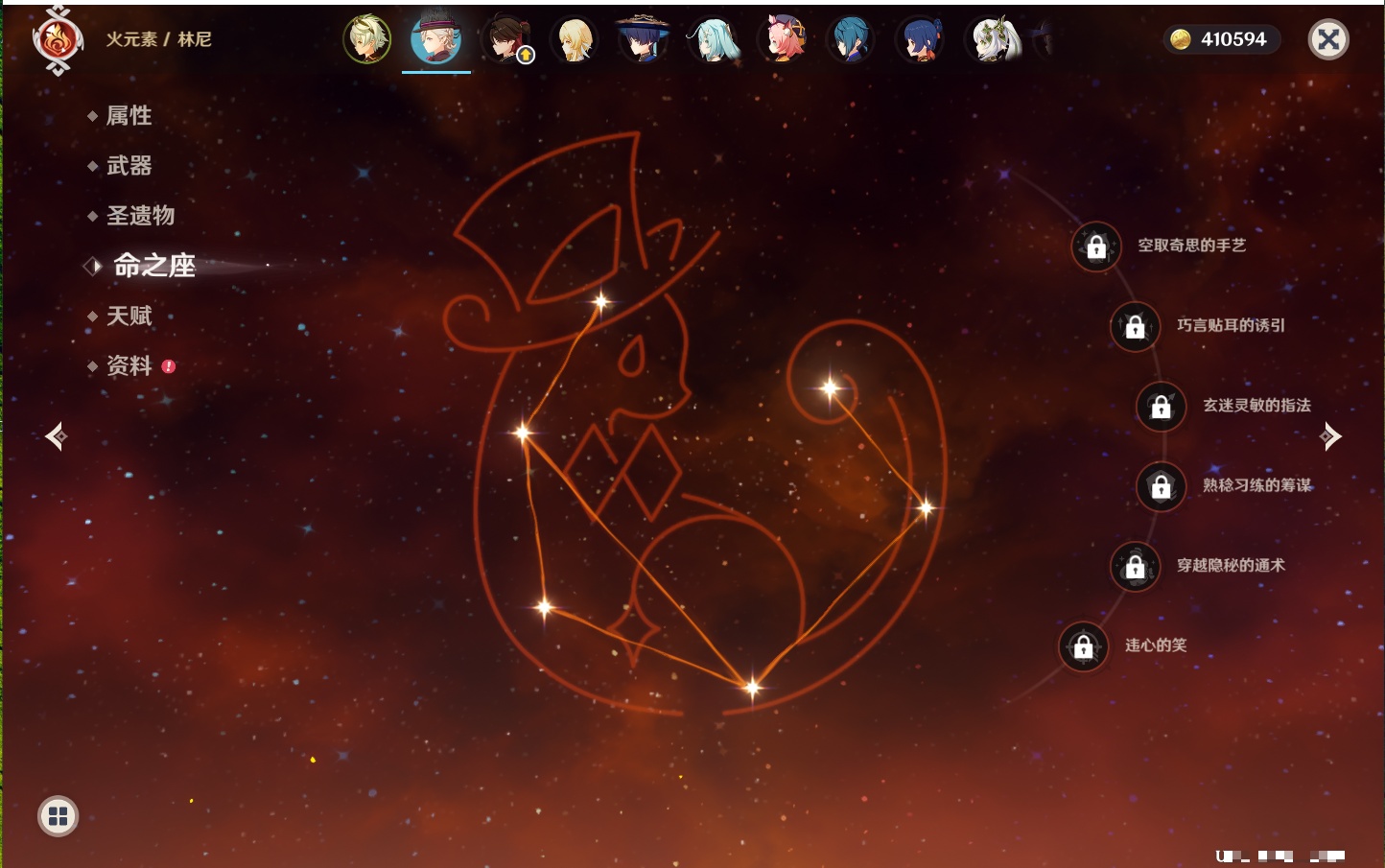Select the green-blonde haired character portrait
The width and height of the screenshot is (1385, 868).
tap(367, 39)
